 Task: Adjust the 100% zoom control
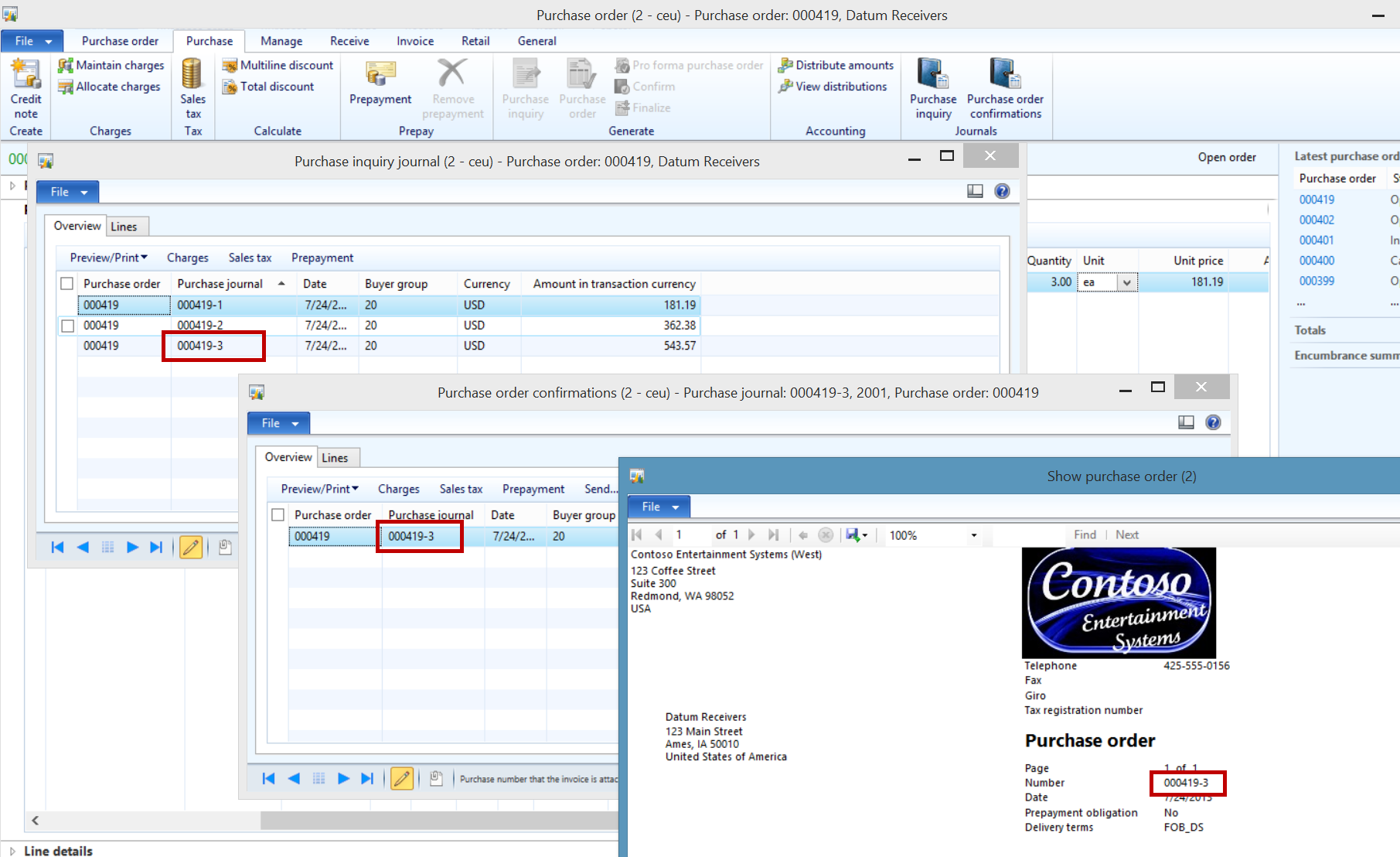click(x=932, y=534)
